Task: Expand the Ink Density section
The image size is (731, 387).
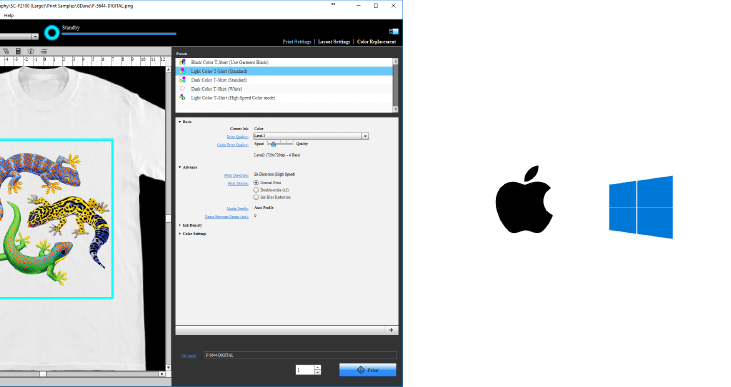Action: [180, 225]
